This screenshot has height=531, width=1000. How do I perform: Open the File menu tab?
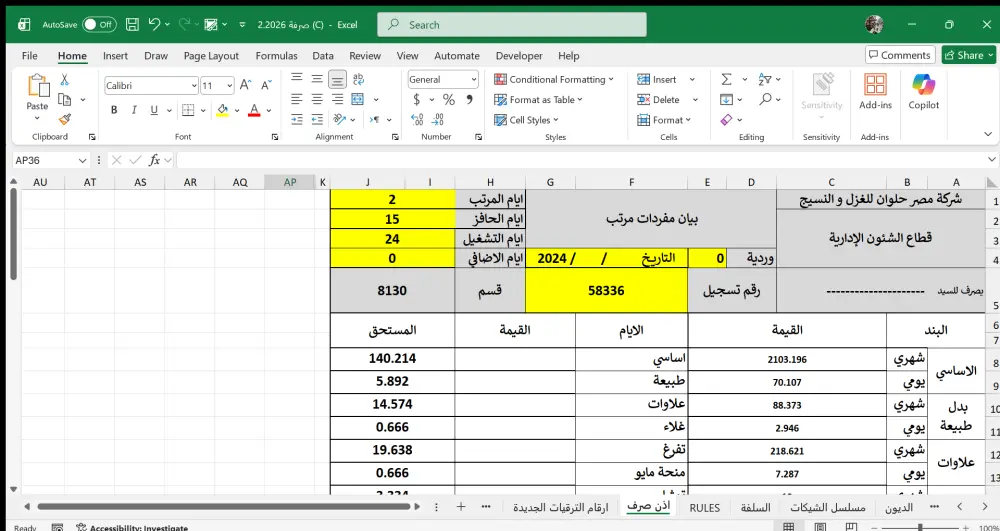[x=29, y=55]
